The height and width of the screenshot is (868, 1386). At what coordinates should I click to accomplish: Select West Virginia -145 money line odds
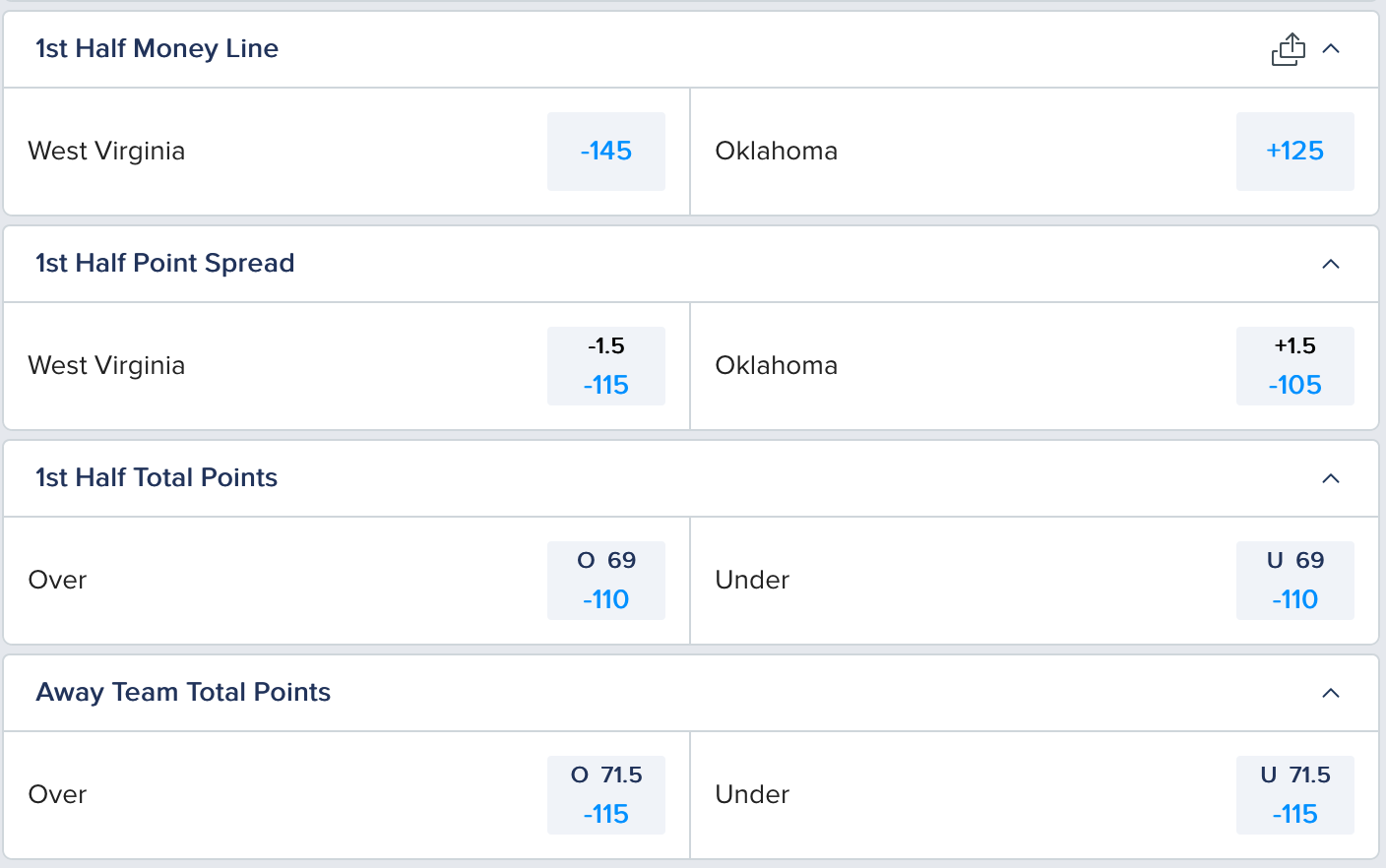tap(606, 152)
